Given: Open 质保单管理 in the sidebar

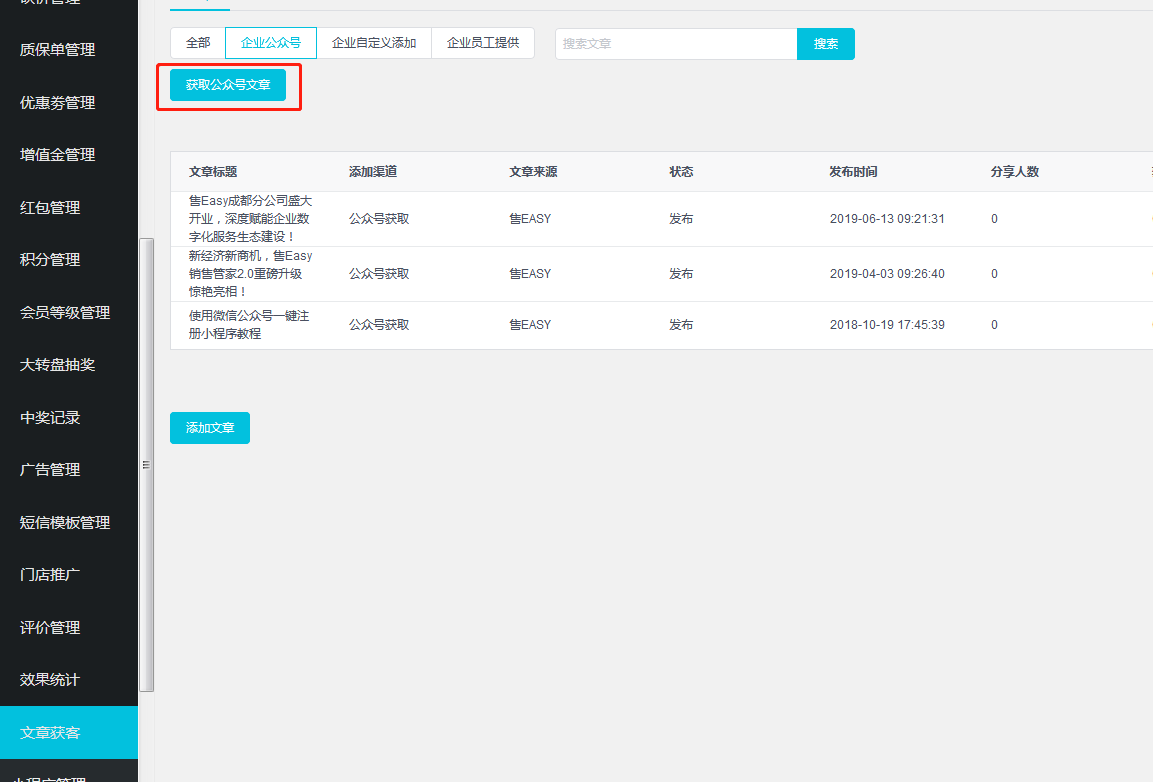Looking at the screenshot, I should (58, 50).
